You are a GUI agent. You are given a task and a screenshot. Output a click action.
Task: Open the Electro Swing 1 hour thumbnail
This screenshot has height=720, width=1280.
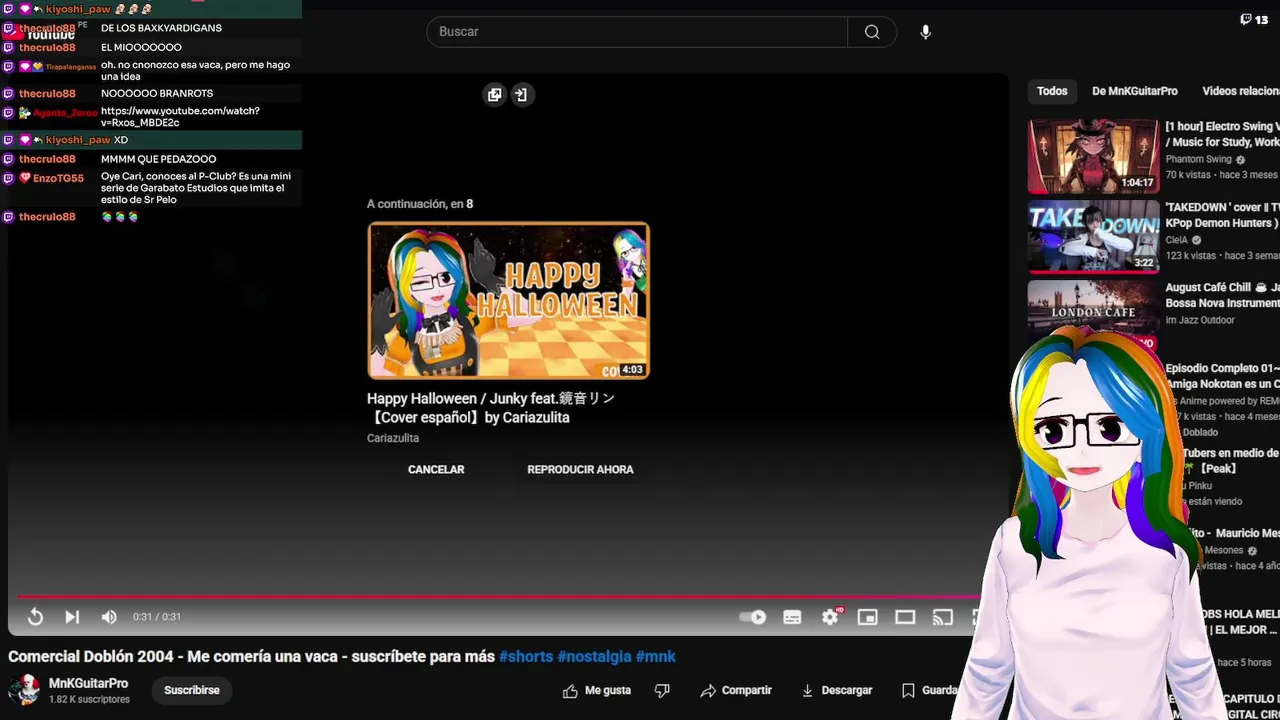[1094, 156]
